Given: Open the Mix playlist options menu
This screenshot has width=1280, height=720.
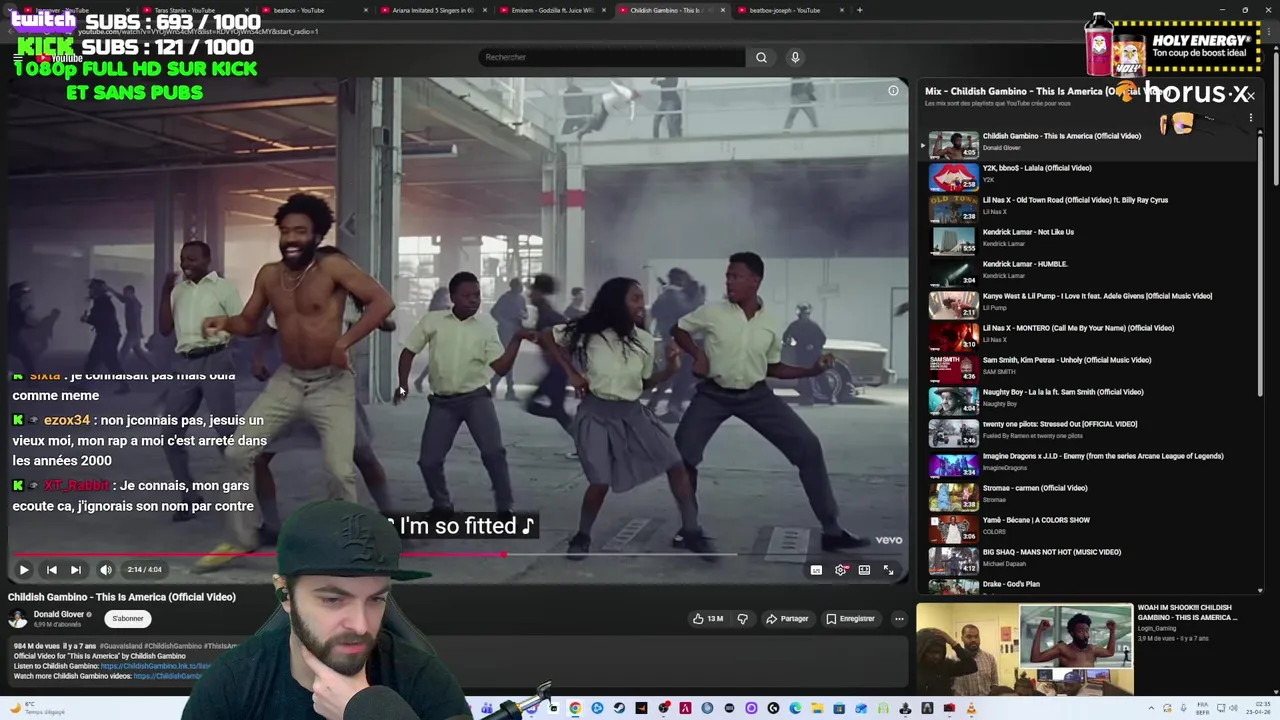Looking at the screenshot, I should [1250, 118].
